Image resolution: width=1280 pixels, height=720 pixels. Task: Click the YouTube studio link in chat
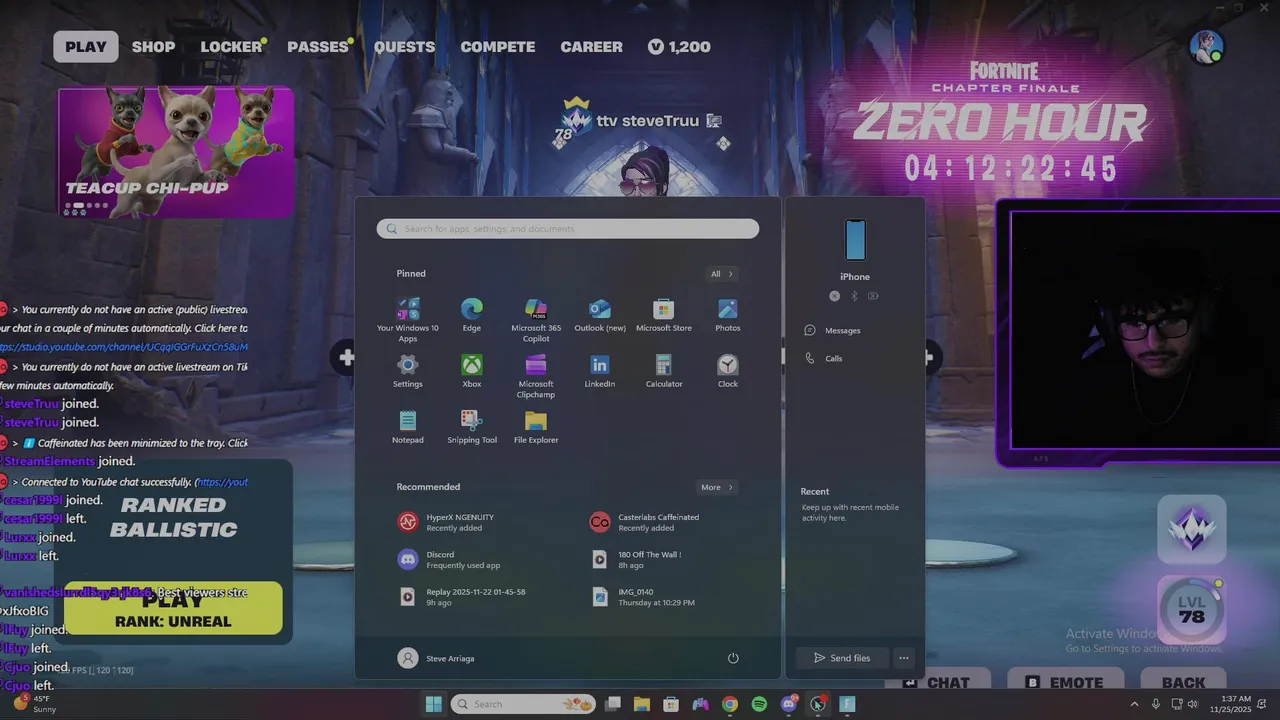tap(124, 347)
